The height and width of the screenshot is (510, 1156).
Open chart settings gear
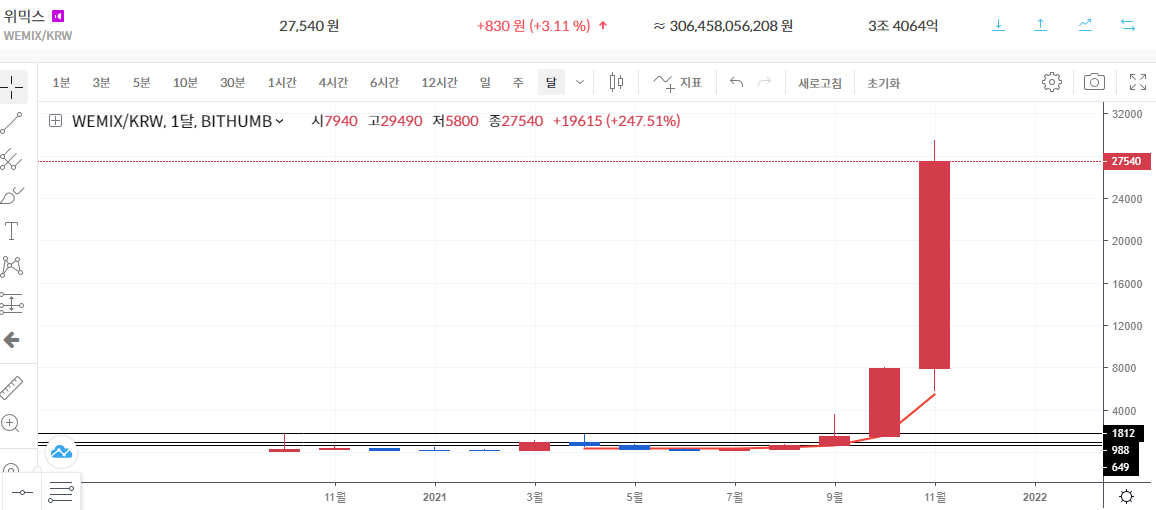coord(1051,82)
